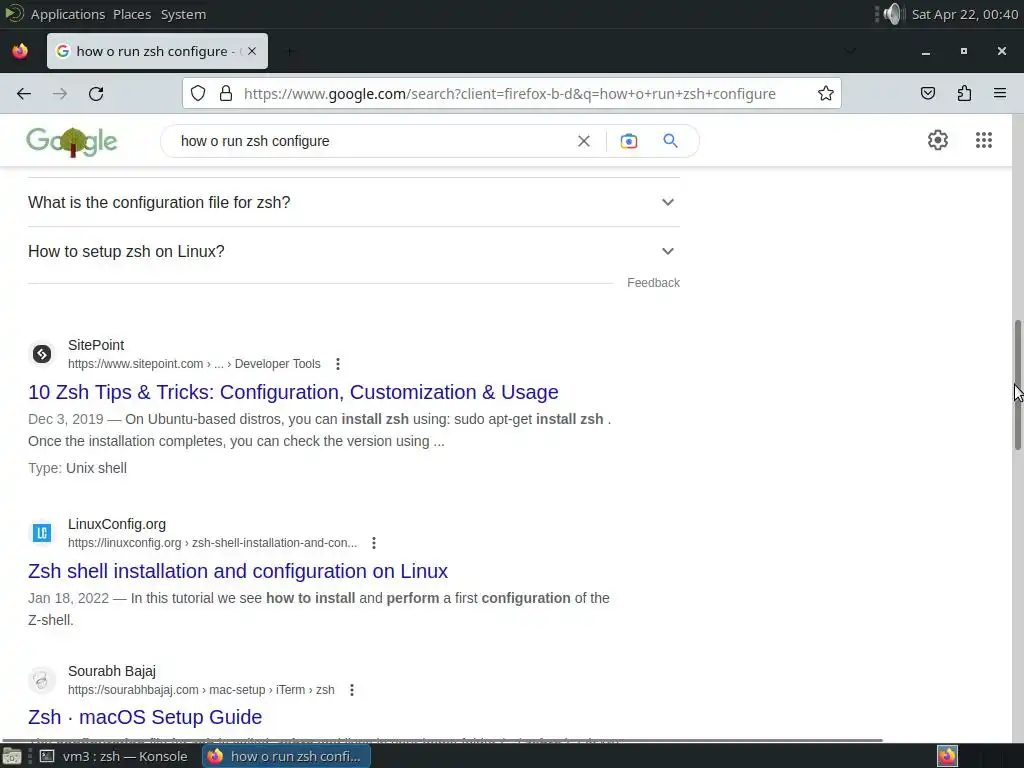
Task: Switch to the Firefox taskbar entry
Action: pyautogui.click(x=287, y=756)
